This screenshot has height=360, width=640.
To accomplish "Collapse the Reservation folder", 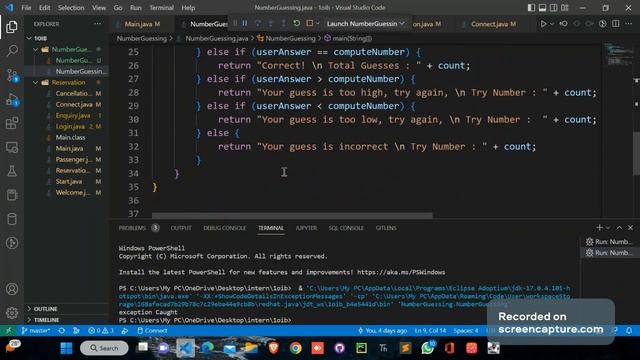I will click(67, 82).
